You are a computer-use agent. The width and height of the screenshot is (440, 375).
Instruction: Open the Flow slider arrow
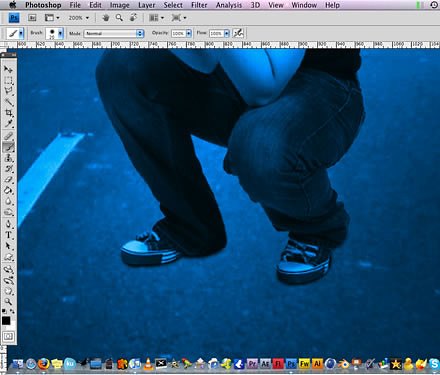[x=227, y=33]
